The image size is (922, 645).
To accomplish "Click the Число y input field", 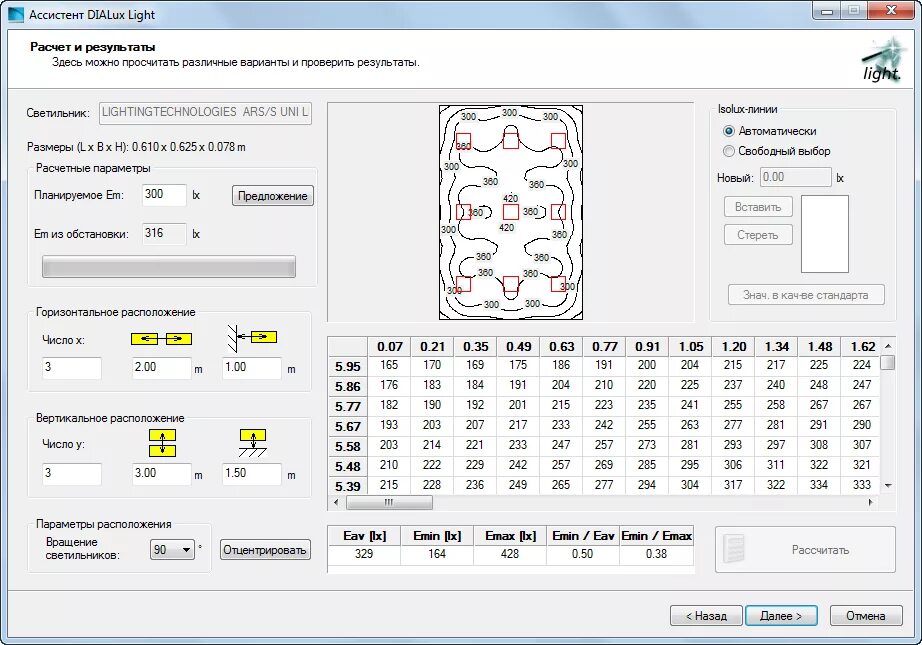I will click(x=72, y=473).
